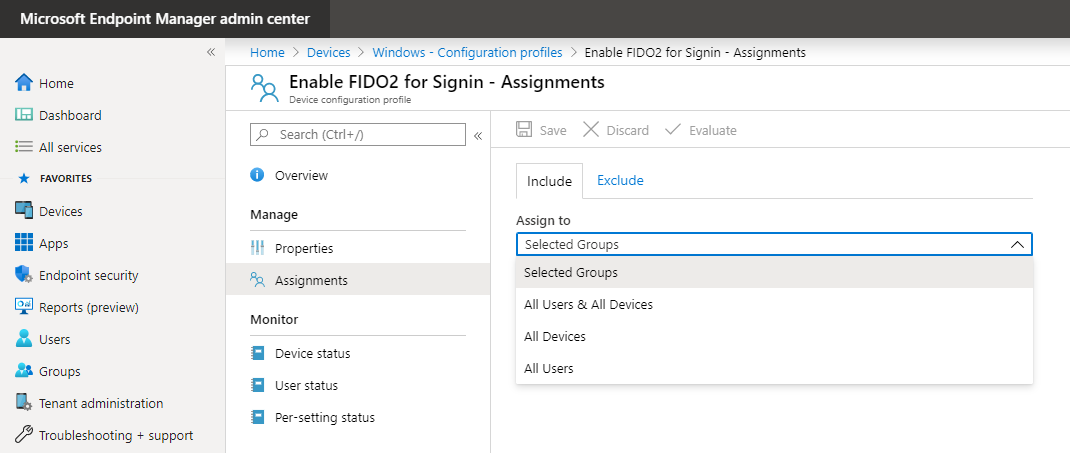Open Endpoint security shield icon
The image size is (1070, 453).
point(24,275)
